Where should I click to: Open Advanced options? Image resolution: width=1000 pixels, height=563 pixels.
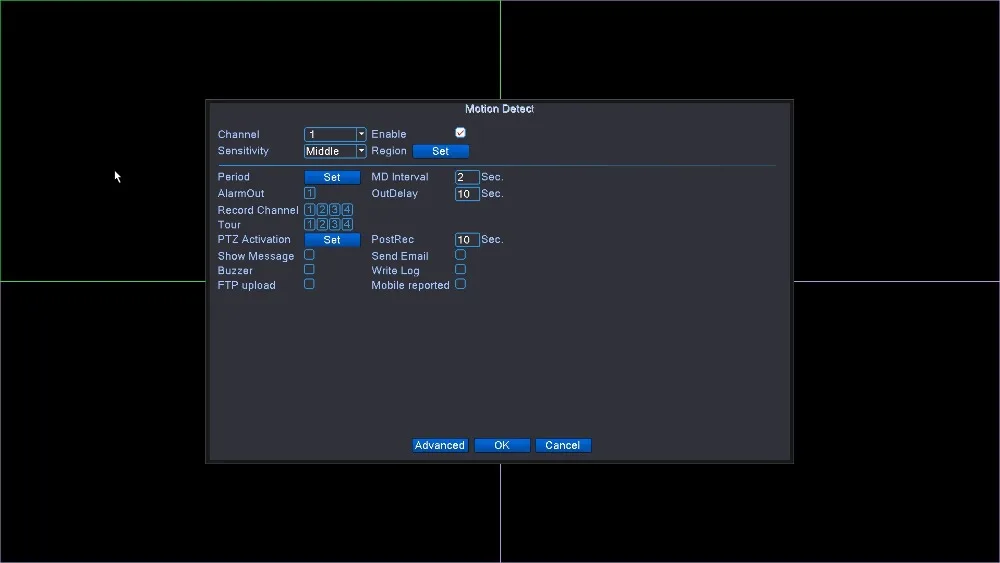pyautogui.click(x=440, y=445)
